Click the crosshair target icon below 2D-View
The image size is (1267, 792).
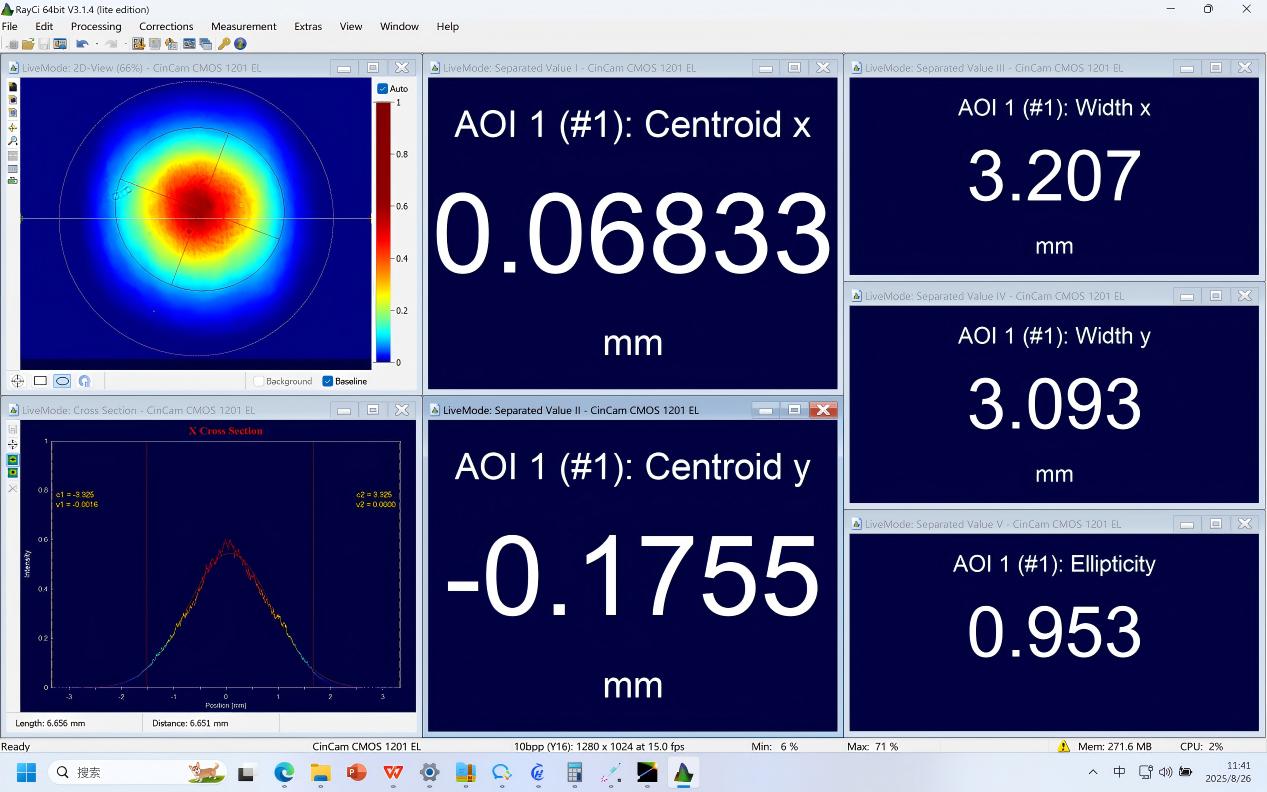[x=18, y=381]
